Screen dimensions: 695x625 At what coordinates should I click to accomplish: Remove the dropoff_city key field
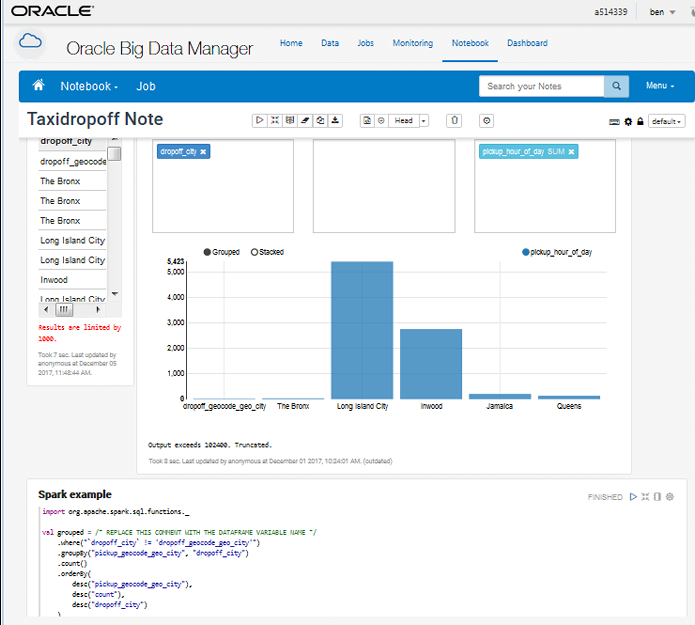203,152
